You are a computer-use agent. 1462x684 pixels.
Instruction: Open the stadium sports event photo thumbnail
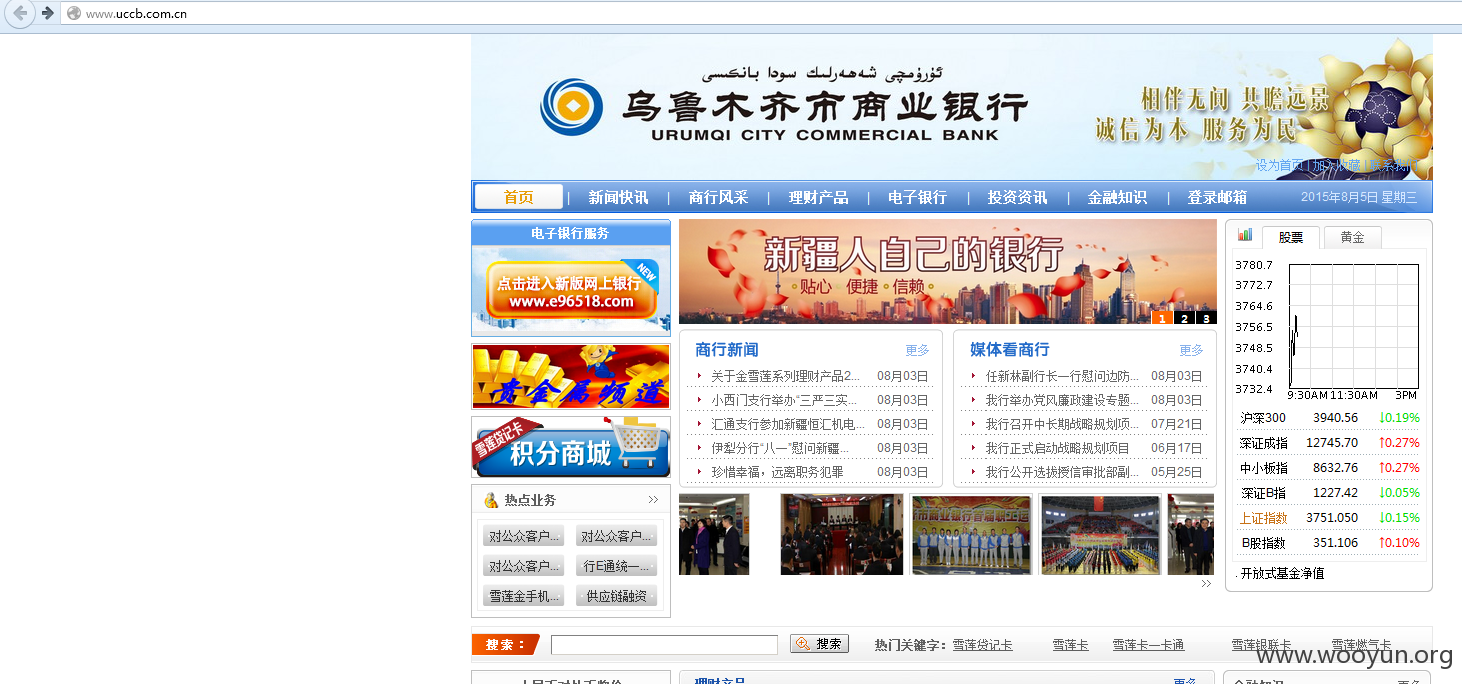click(x=1100, y=534)
